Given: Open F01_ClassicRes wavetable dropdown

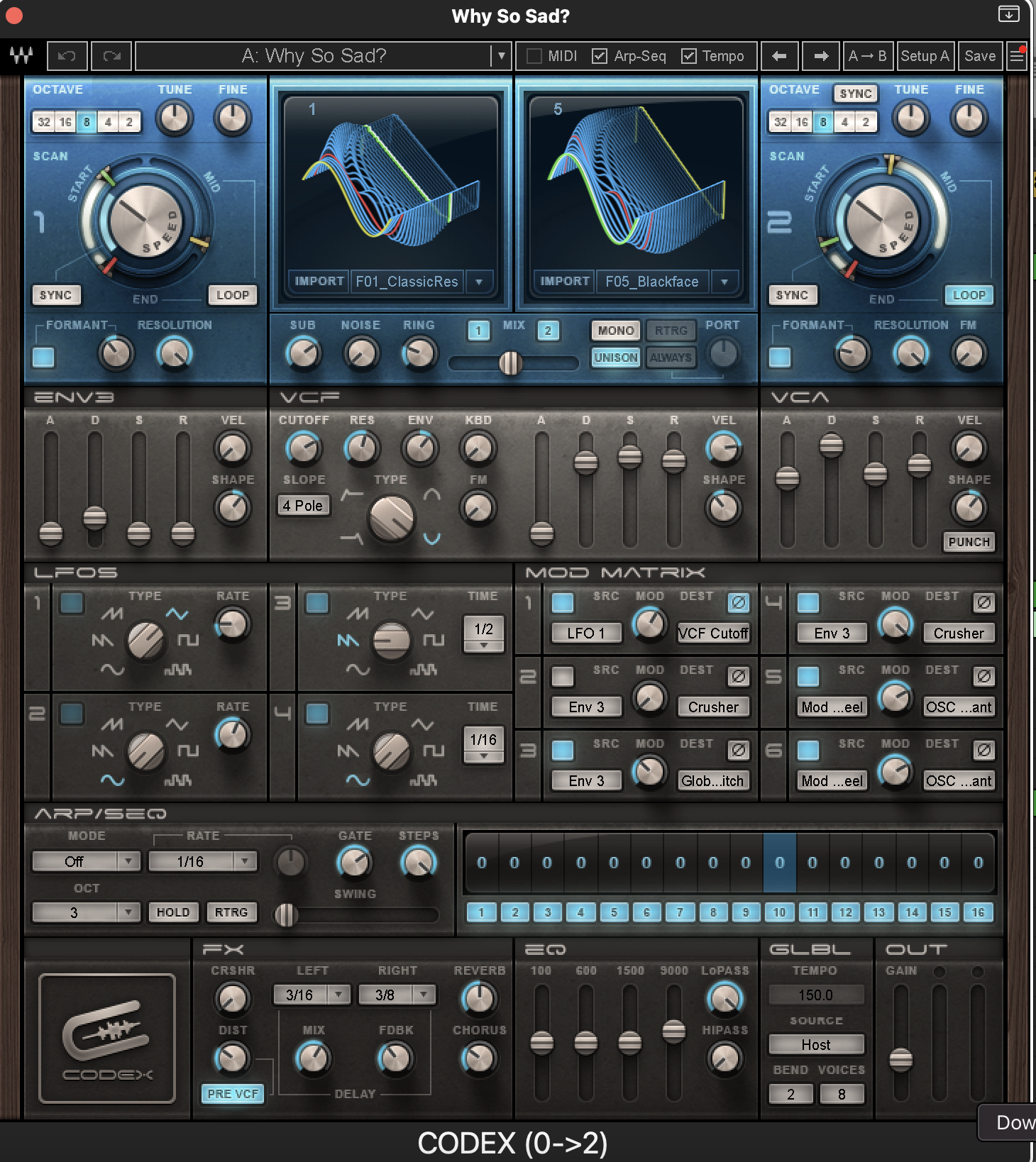Looking at the screenshot, I should [x=479, y=282].
